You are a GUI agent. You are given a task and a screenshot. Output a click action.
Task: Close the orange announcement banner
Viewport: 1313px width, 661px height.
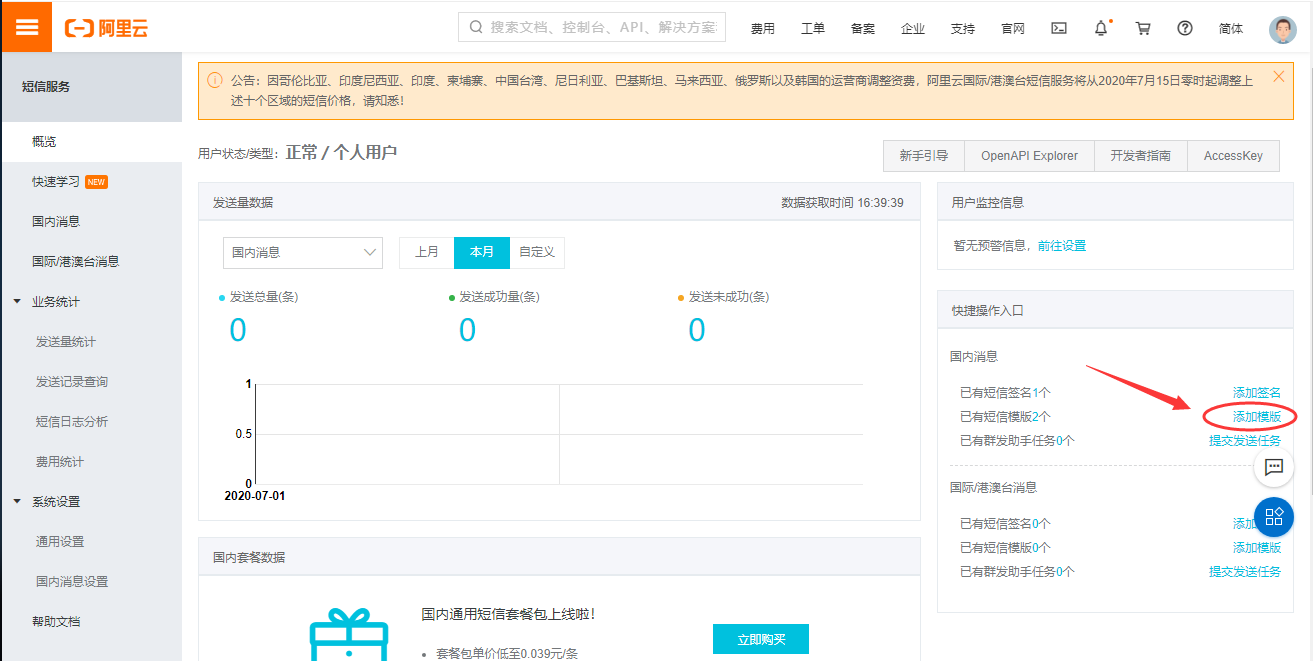coord(1279,76)
